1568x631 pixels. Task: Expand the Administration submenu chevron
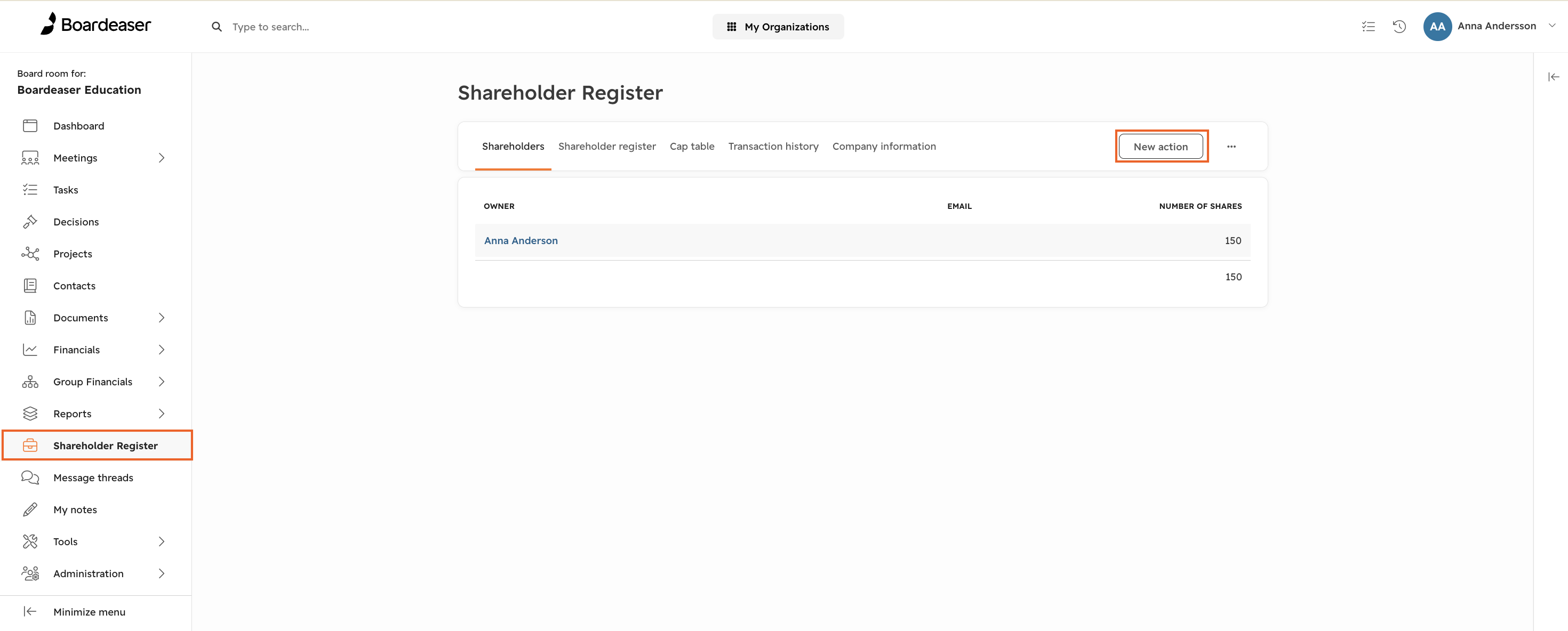tap(161, 573)
